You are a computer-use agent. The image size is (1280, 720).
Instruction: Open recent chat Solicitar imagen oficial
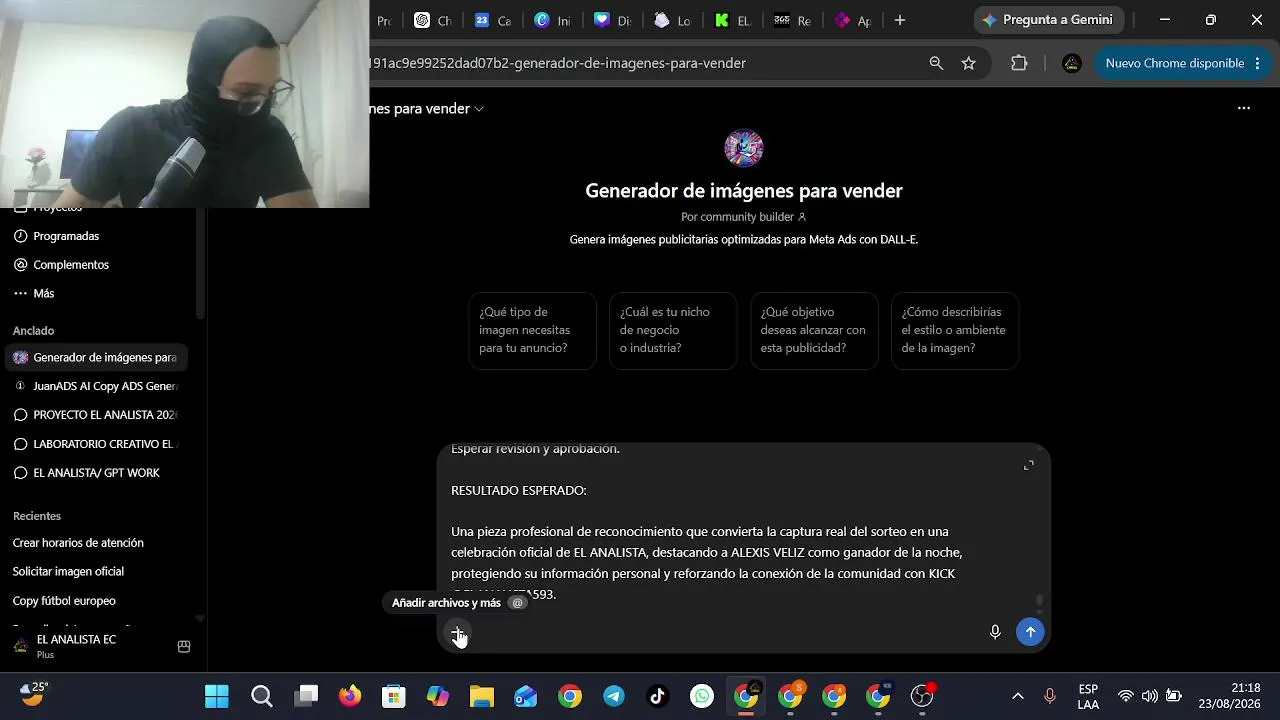(68, 572)
